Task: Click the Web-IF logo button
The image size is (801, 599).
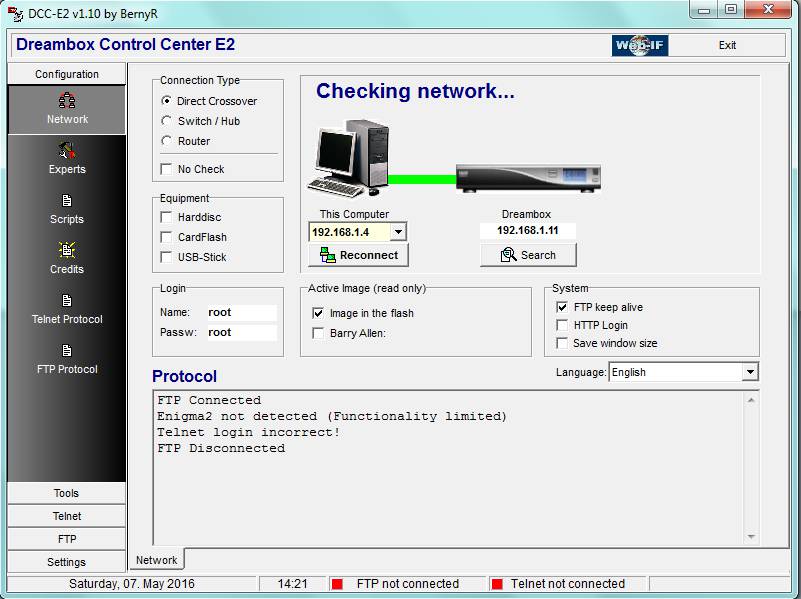Action: 640,45
